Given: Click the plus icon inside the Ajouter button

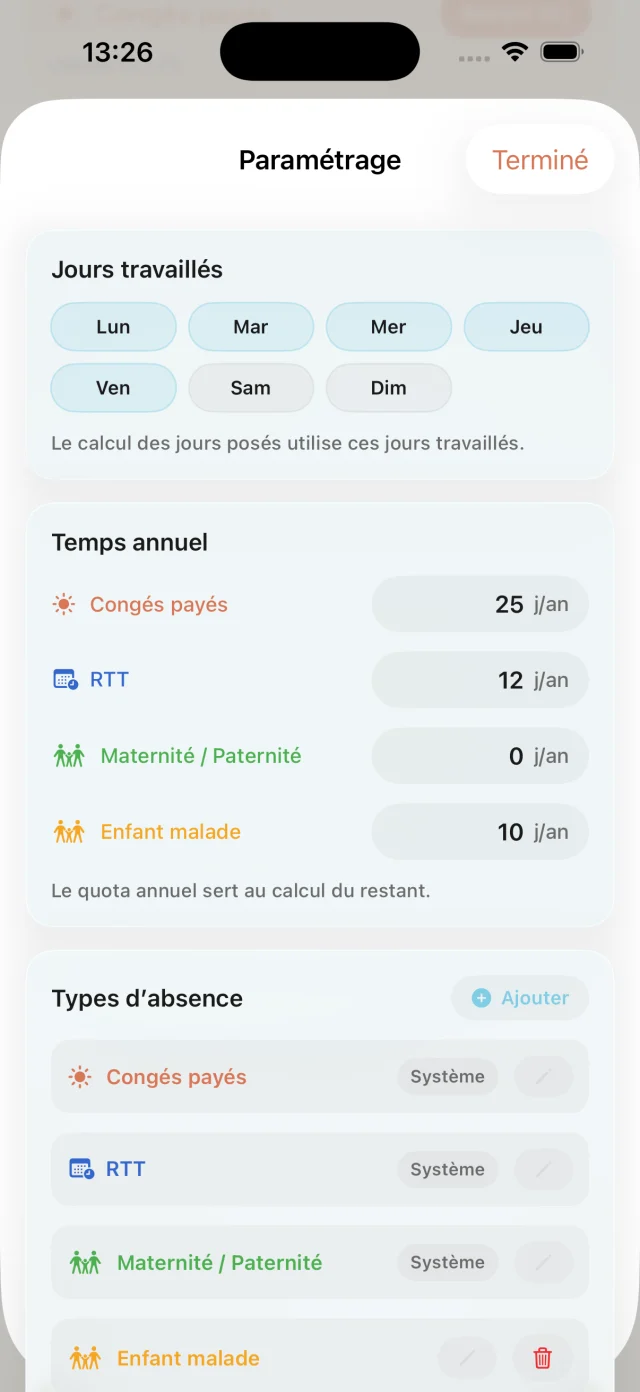Looking at the screenshot, I should [x=481, y=997].
